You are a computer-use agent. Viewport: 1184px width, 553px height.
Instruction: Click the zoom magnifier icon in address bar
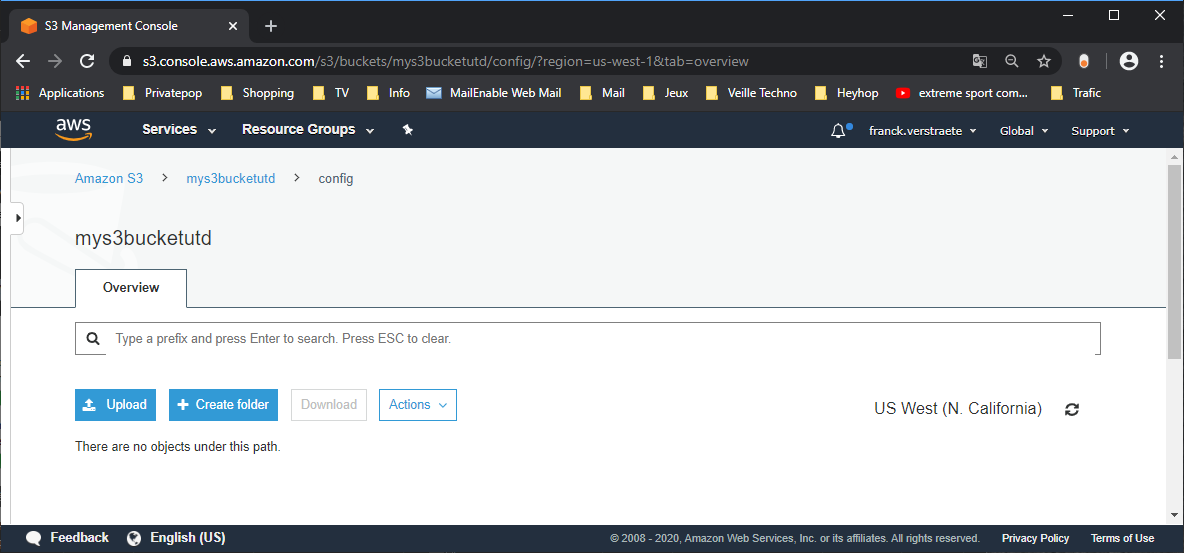click(1012, 61)
